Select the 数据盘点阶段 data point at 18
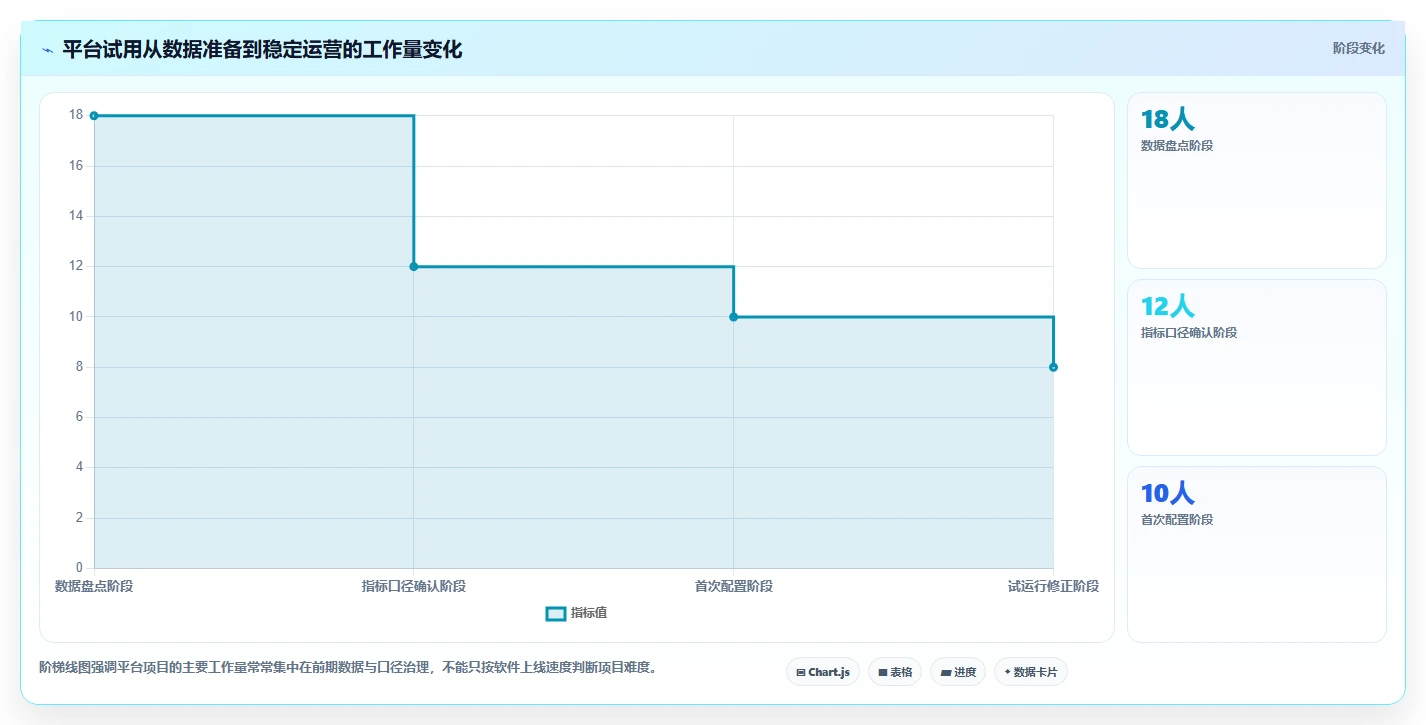 94,116
